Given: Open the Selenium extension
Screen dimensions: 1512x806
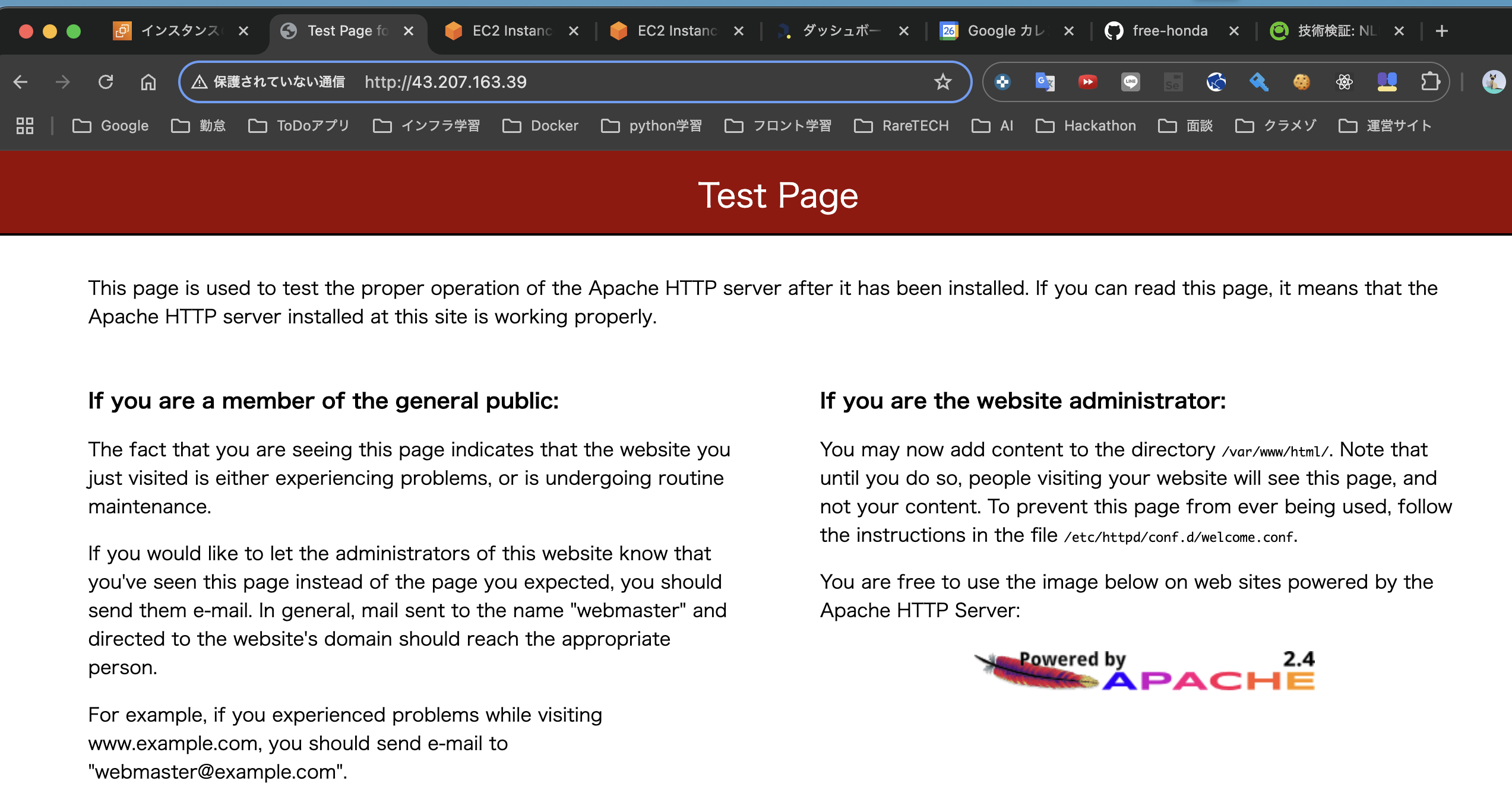Looking at the screenshot, I should click(1174, 82).
